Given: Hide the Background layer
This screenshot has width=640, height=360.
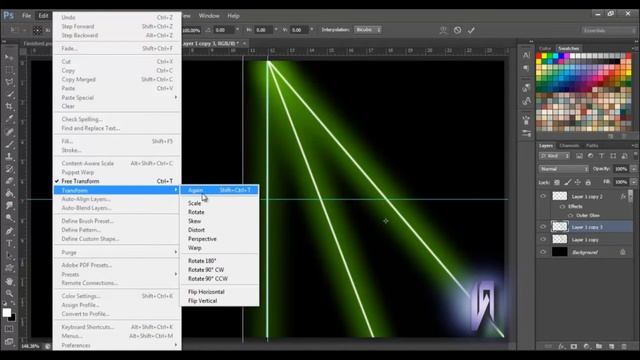Looking at the screenshot, I should (x=543, y=252).
